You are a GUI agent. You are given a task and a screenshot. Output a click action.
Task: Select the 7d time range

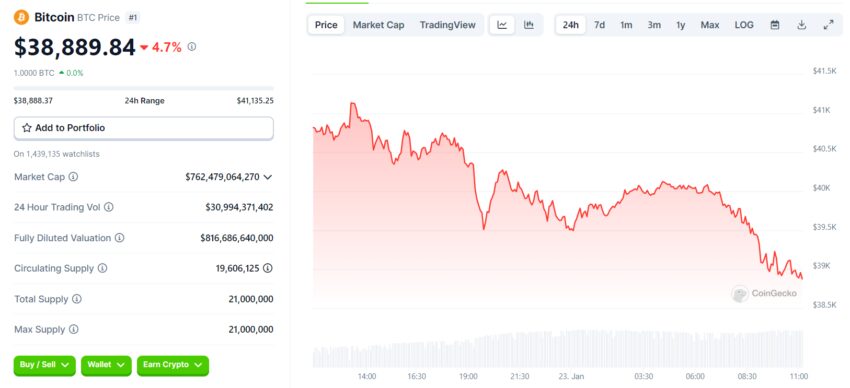click(x=599, y=25)
